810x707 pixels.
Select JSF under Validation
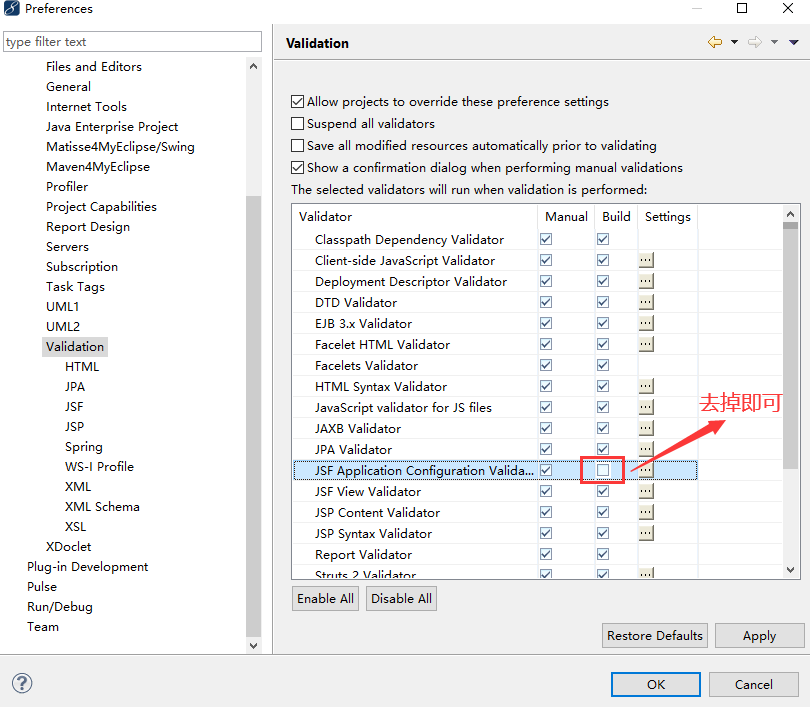point(74,406)
